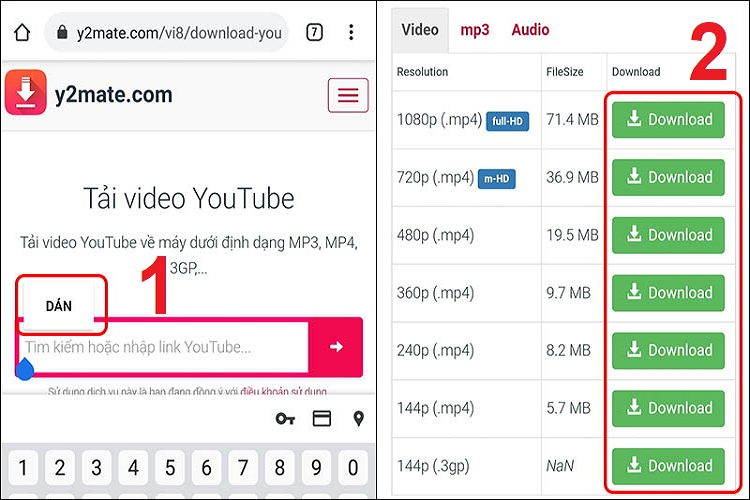Tap keyboard key 2
Viewport: 750px width, 500px height.
pyautogui.click(x=60, y=467)
